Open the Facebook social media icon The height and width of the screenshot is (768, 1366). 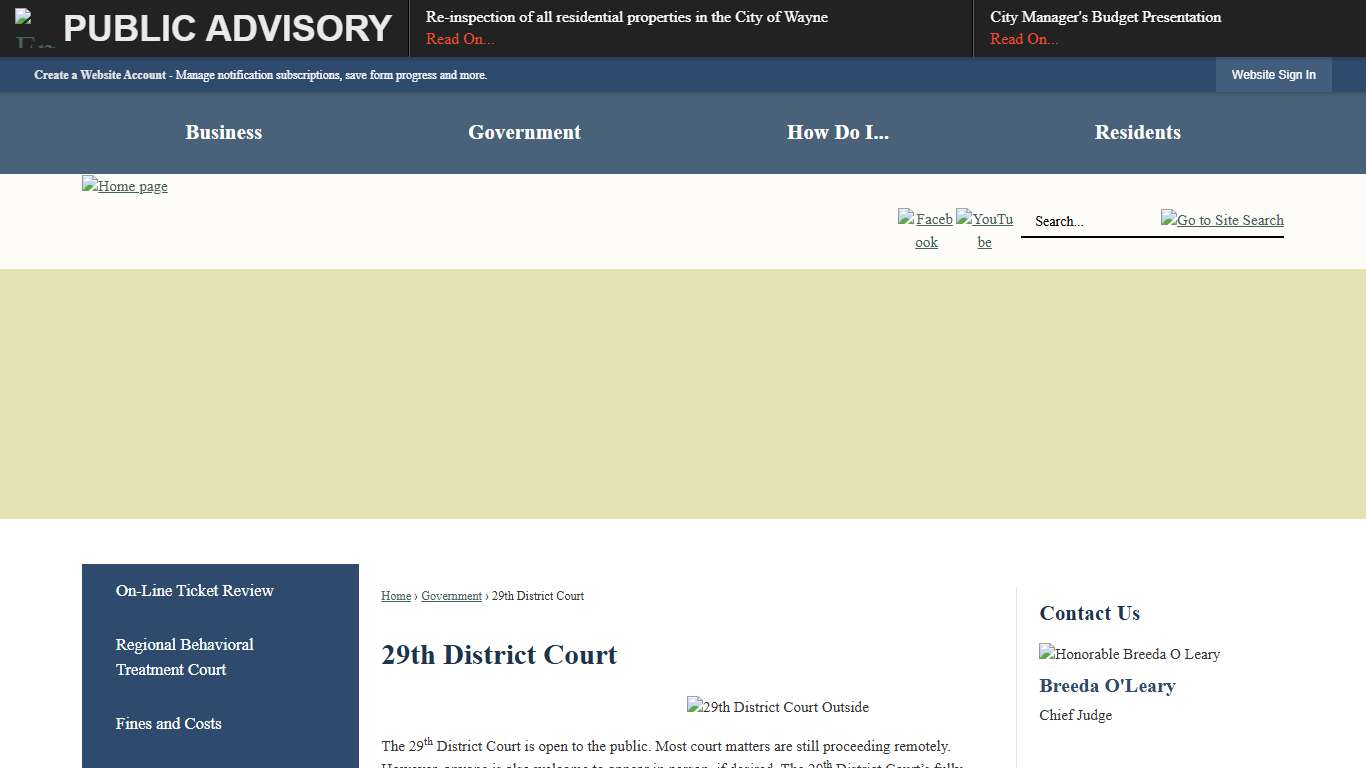pyautogui.click(x=925, y=230)
